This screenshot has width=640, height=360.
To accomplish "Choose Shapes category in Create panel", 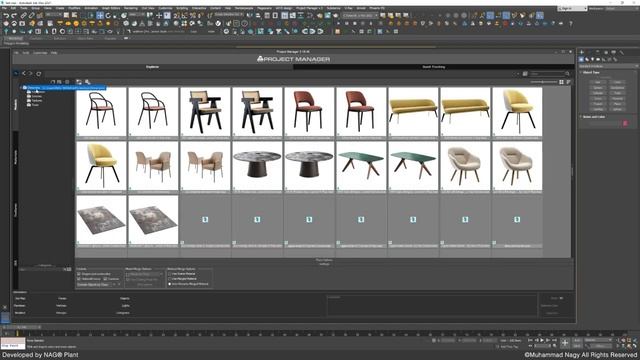I will [587, 59].
